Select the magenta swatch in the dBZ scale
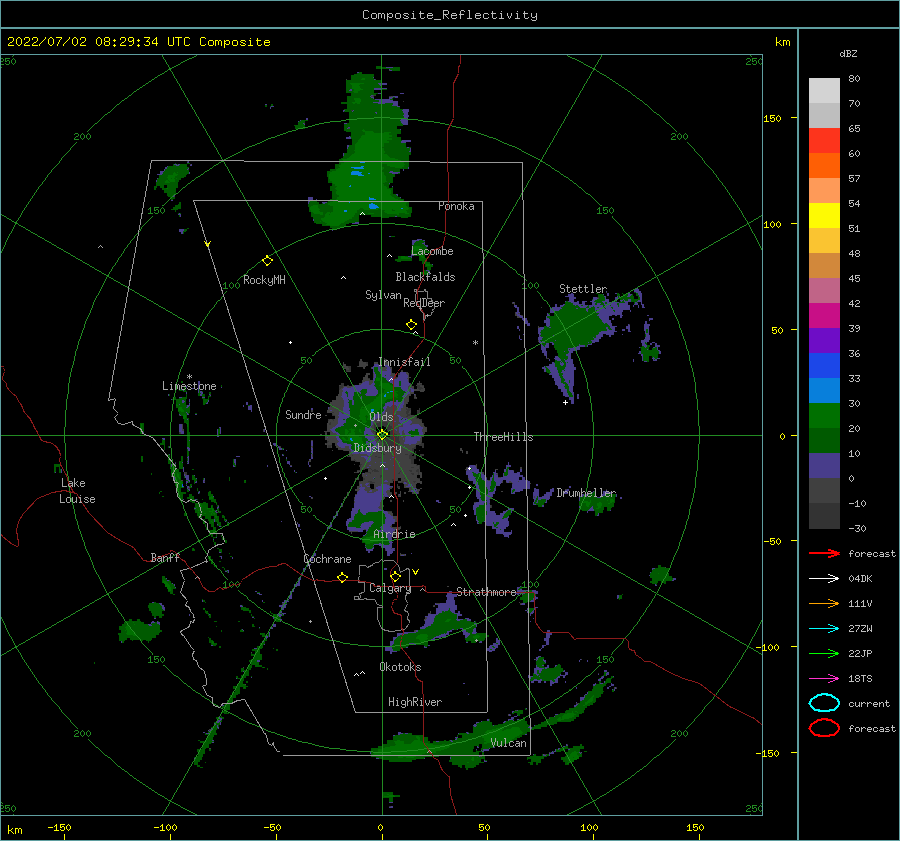Image resolution: width=900 pixels, height=841 pixels. 824,315
